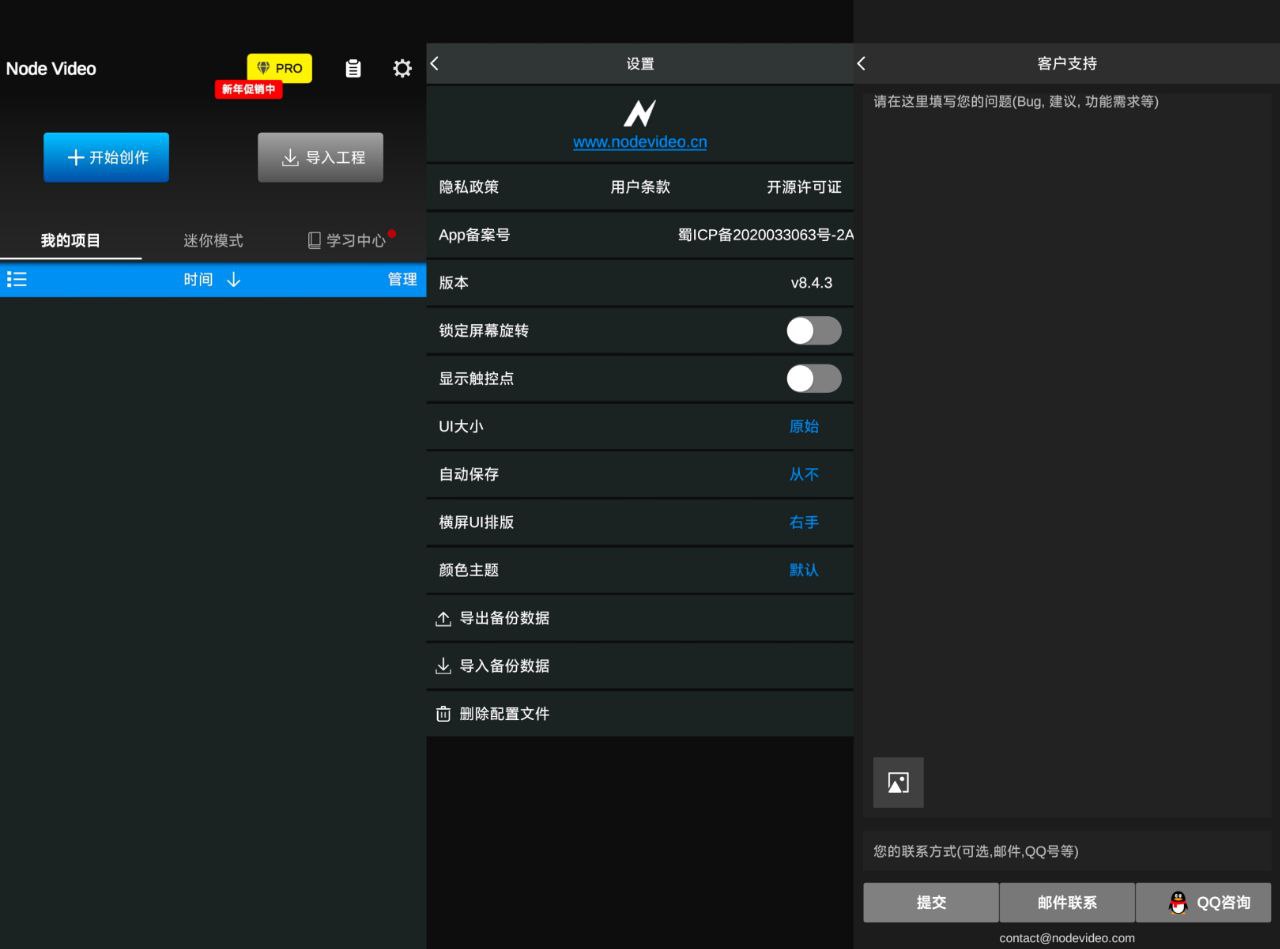
Task: Click the export icon next to 导出备份数据
Action: tap(444, 618)
